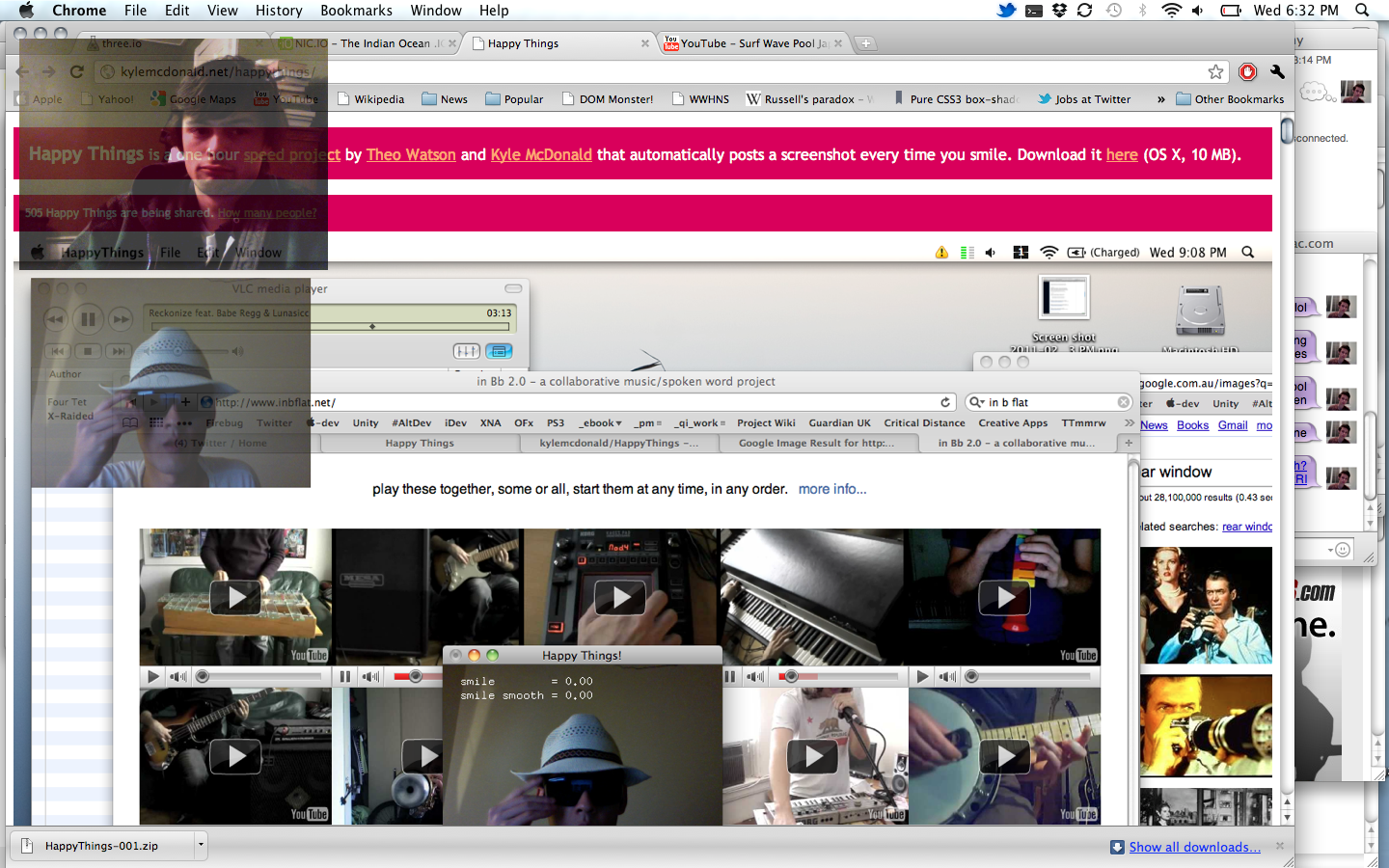Viewport: 1389px width, 868px height.
Task: Expand HappyThings-001.zip download options arrow
Action: coord(201,846)
